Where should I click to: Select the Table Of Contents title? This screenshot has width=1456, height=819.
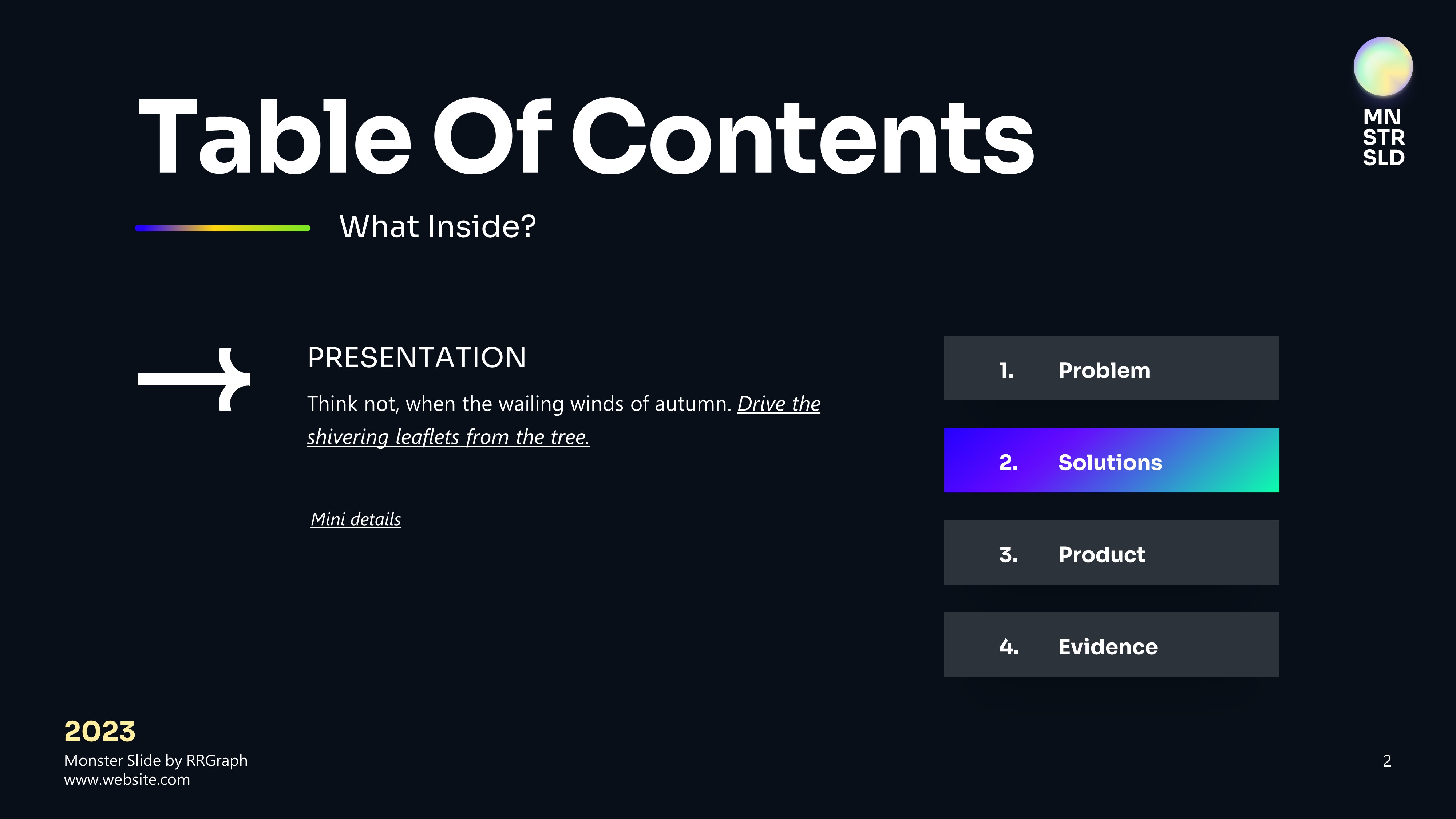click(x=586, y=137)
